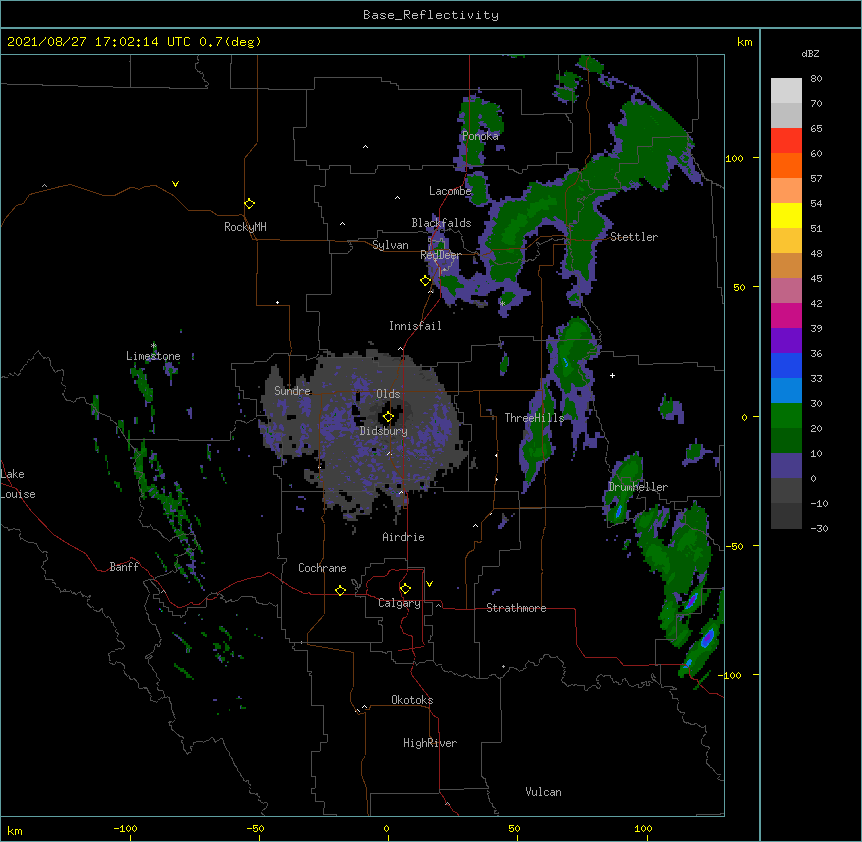Click the yellow V marker east of Calgary

[429, 584]
